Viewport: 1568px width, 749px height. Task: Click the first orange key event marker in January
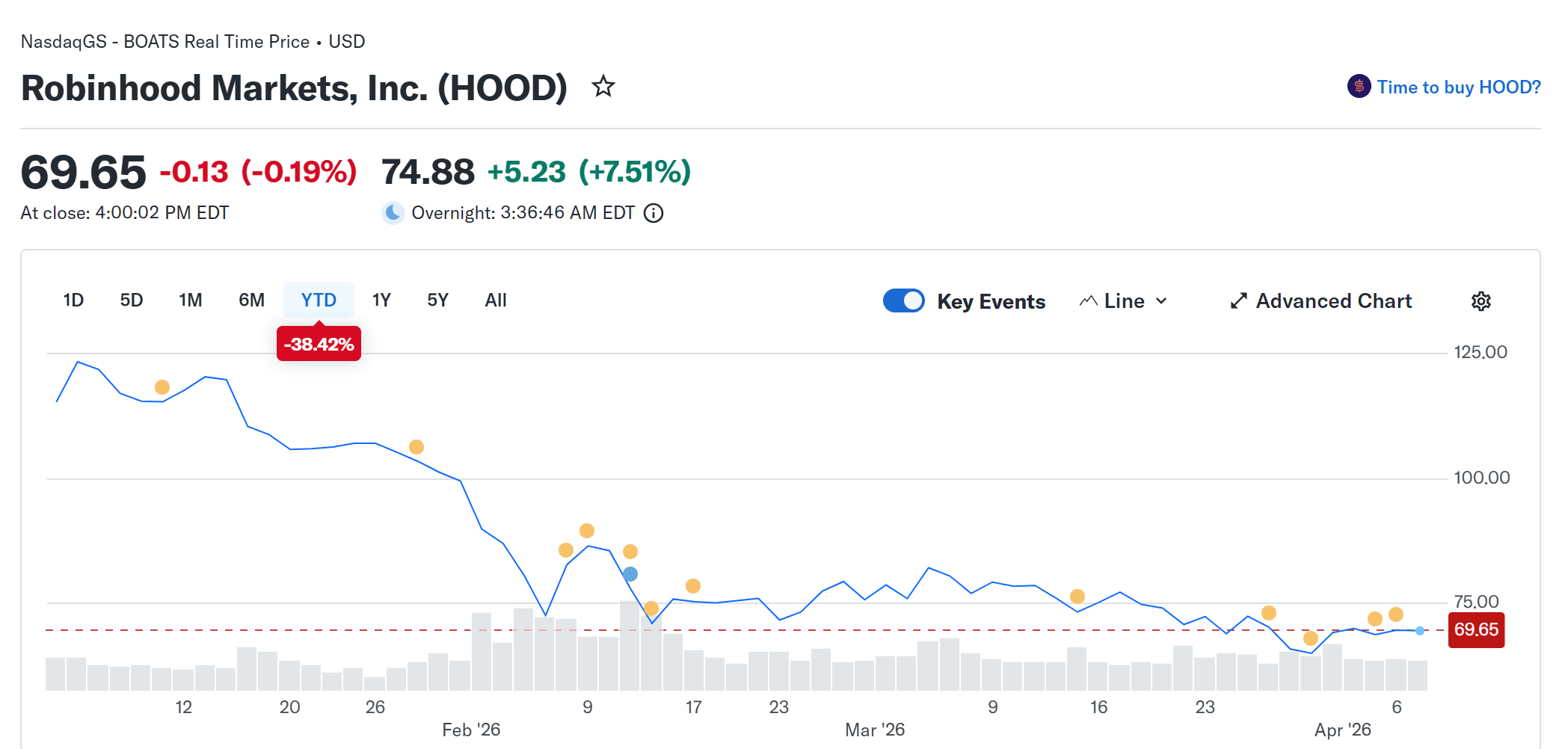tap(162, 387)
